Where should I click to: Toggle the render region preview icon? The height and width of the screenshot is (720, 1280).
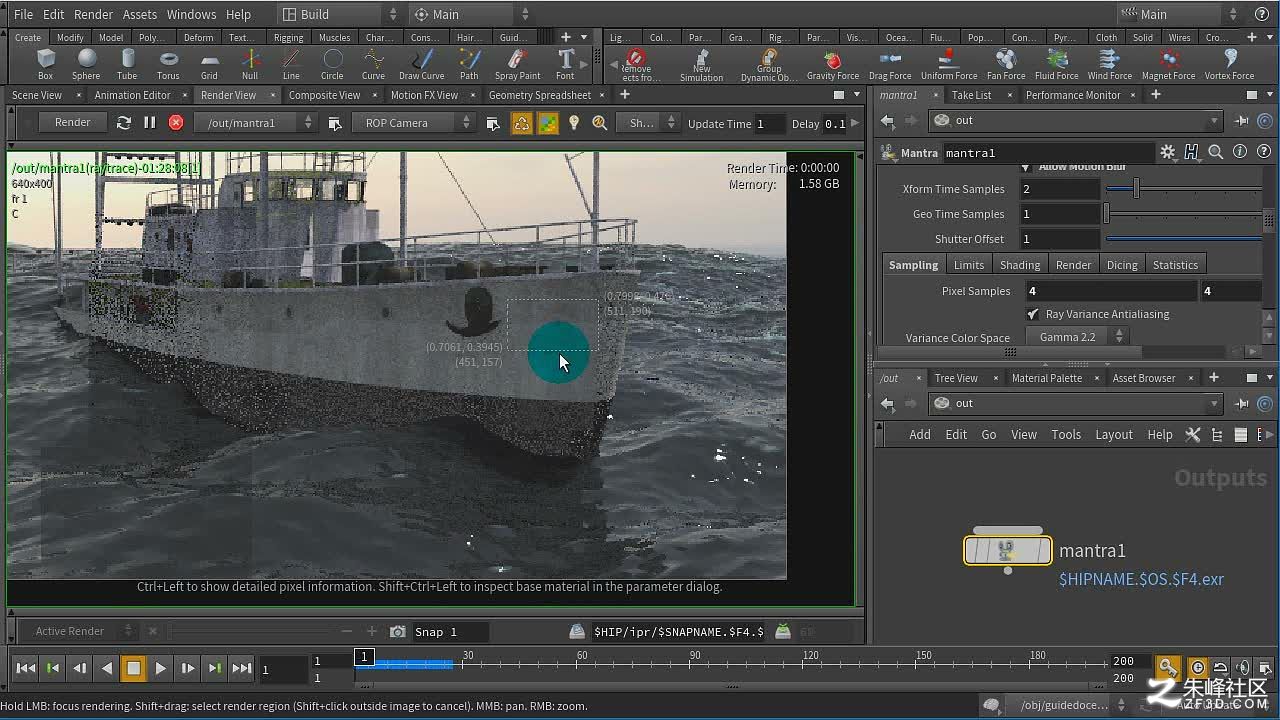(547, 123)
